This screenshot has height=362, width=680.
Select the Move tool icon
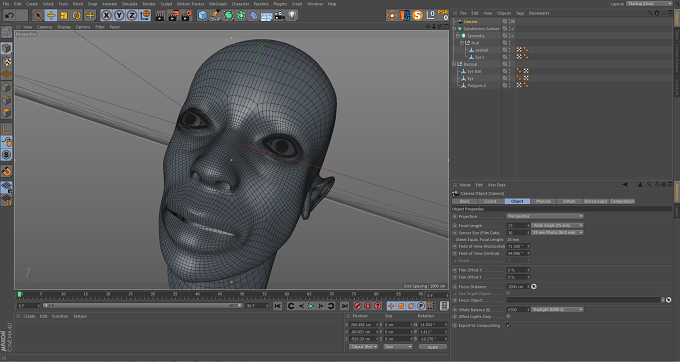(x=51, y=16)
